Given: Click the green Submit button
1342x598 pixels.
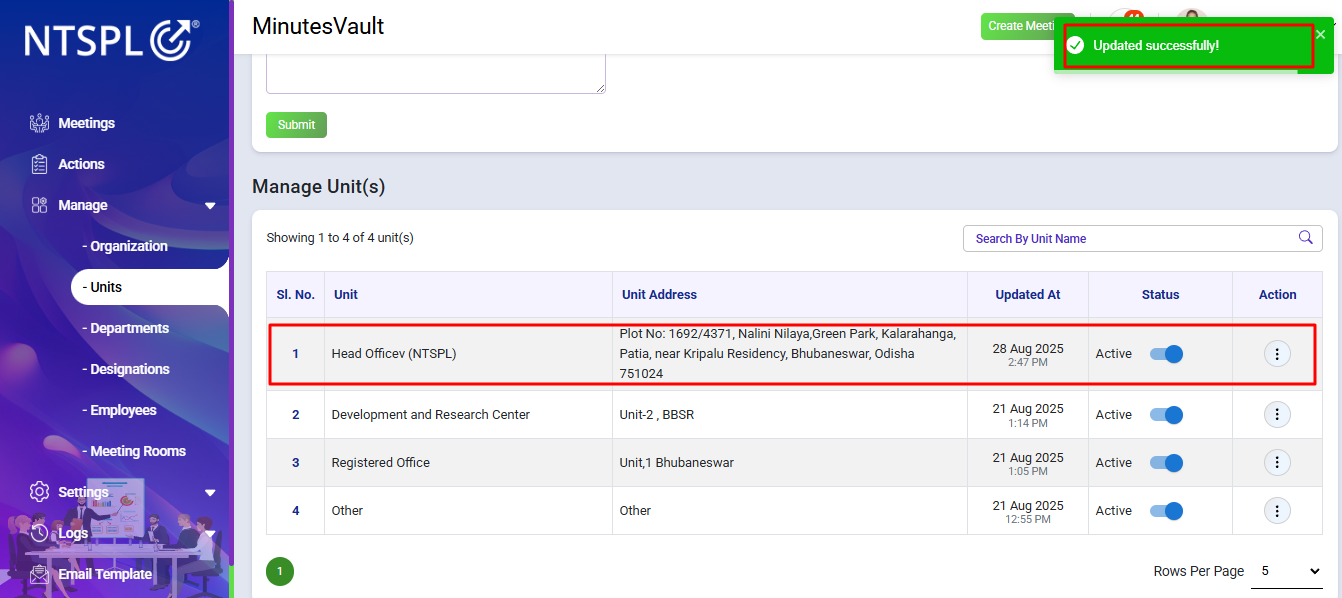Looking at the screenshot, I should click(x=296, y=125).
